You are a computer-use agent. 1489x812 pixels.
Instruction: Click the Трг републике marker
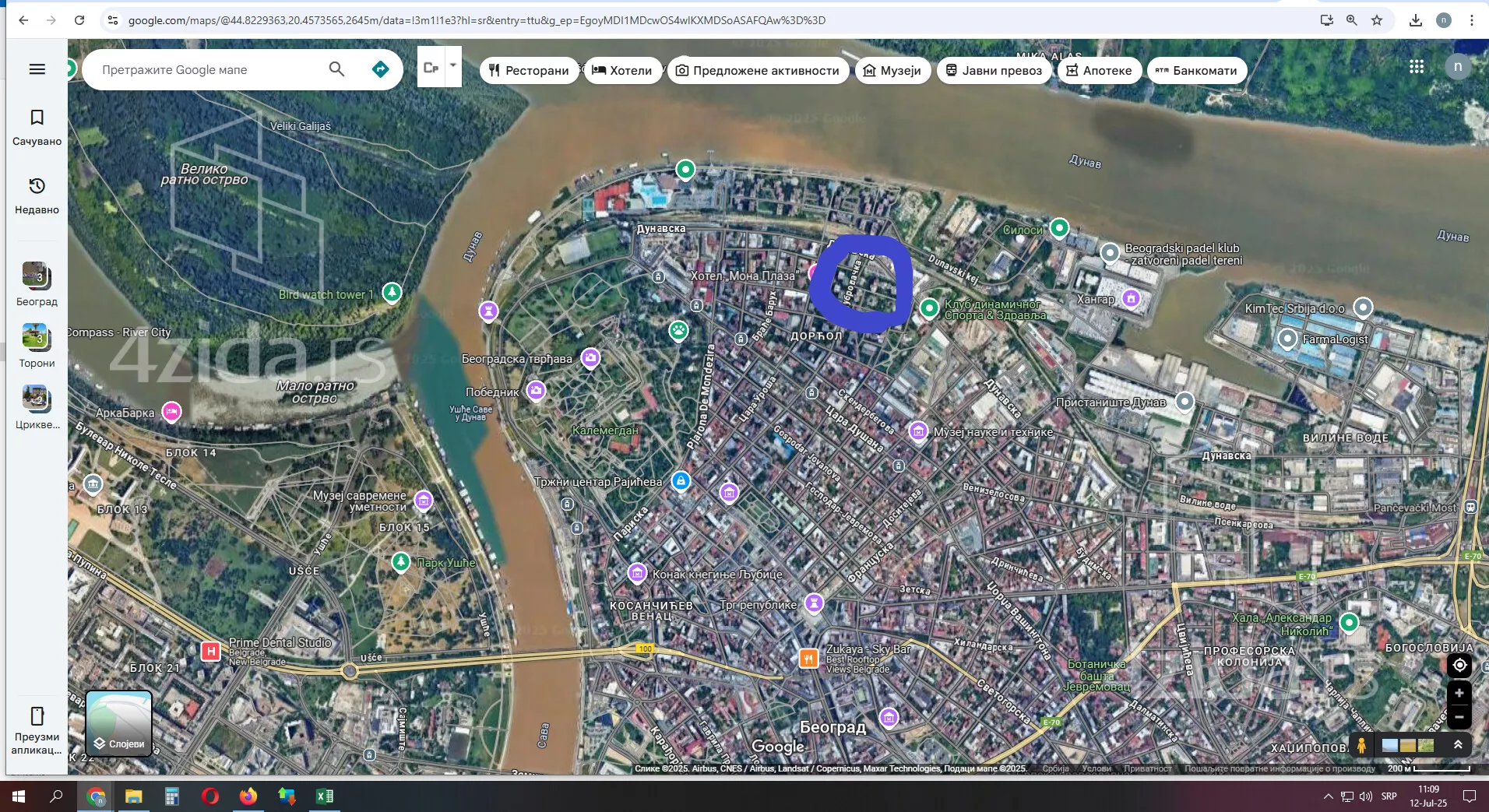814,603
